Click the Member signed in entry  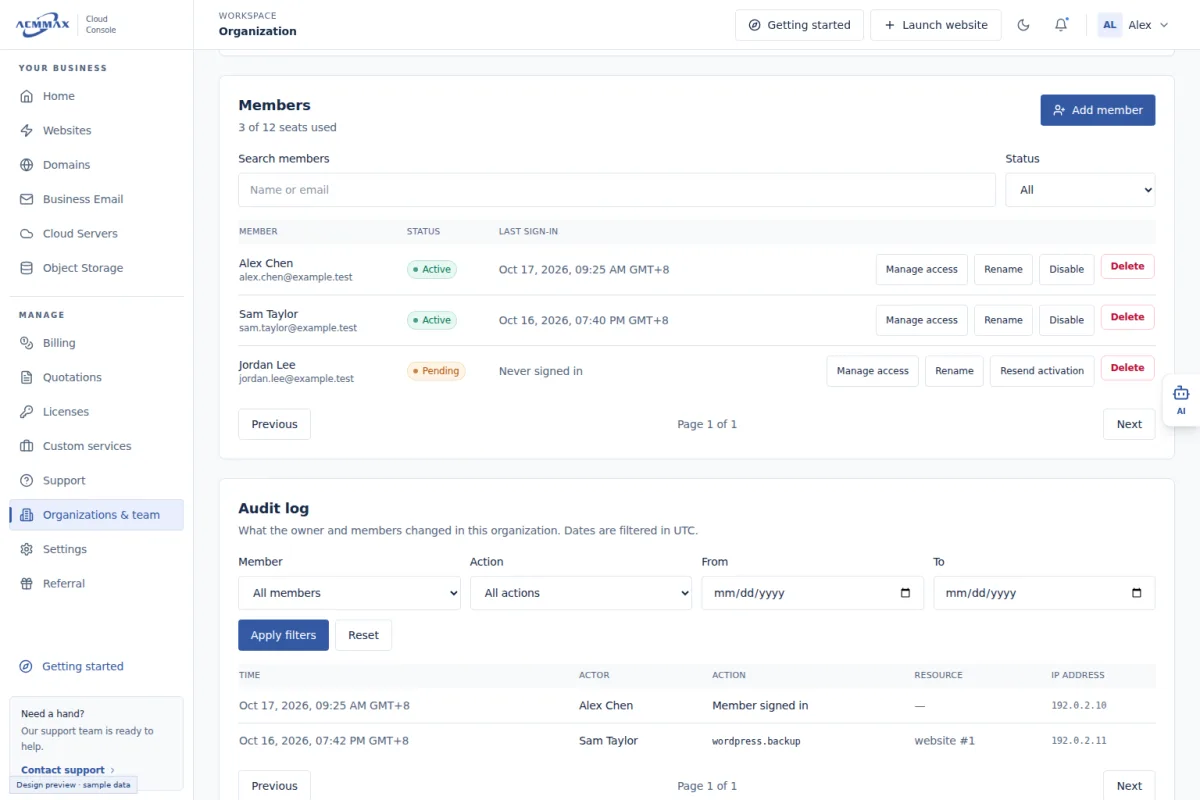point(760,706)
